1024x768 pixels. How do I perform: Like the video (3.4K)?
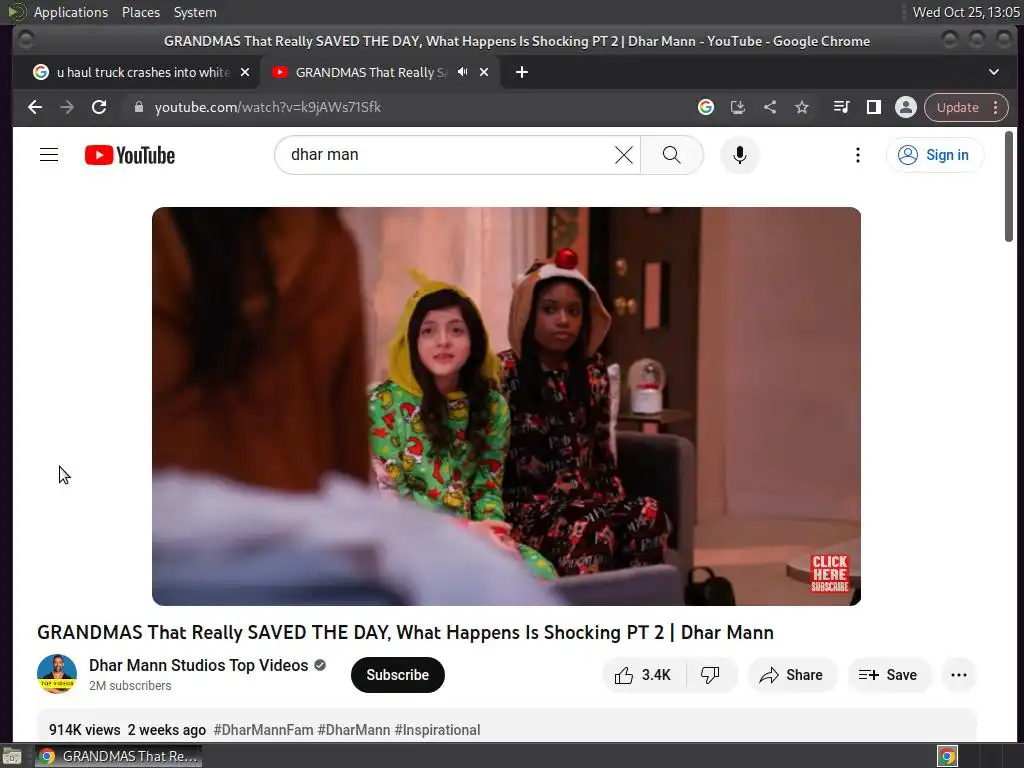[x=643, y=675]
